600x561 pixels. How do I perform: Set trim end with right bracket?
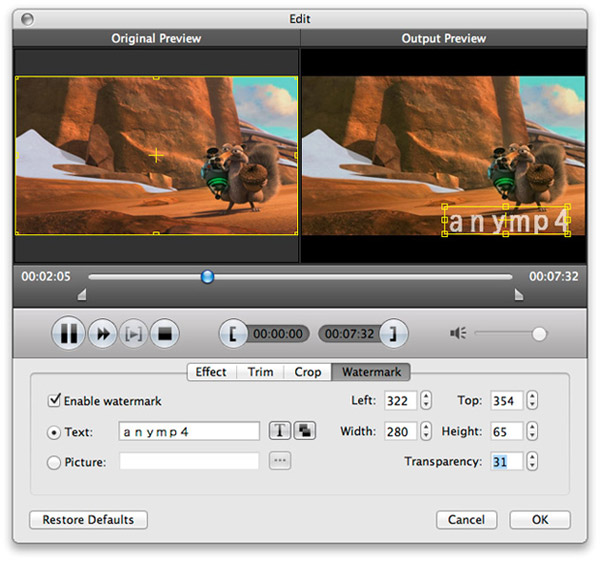tap(394, 334)
